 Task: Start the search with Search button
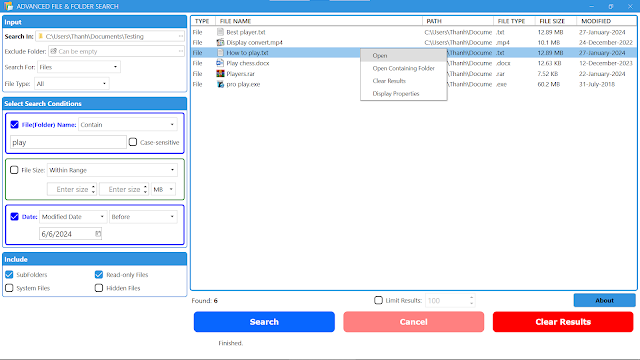[264, 322]
